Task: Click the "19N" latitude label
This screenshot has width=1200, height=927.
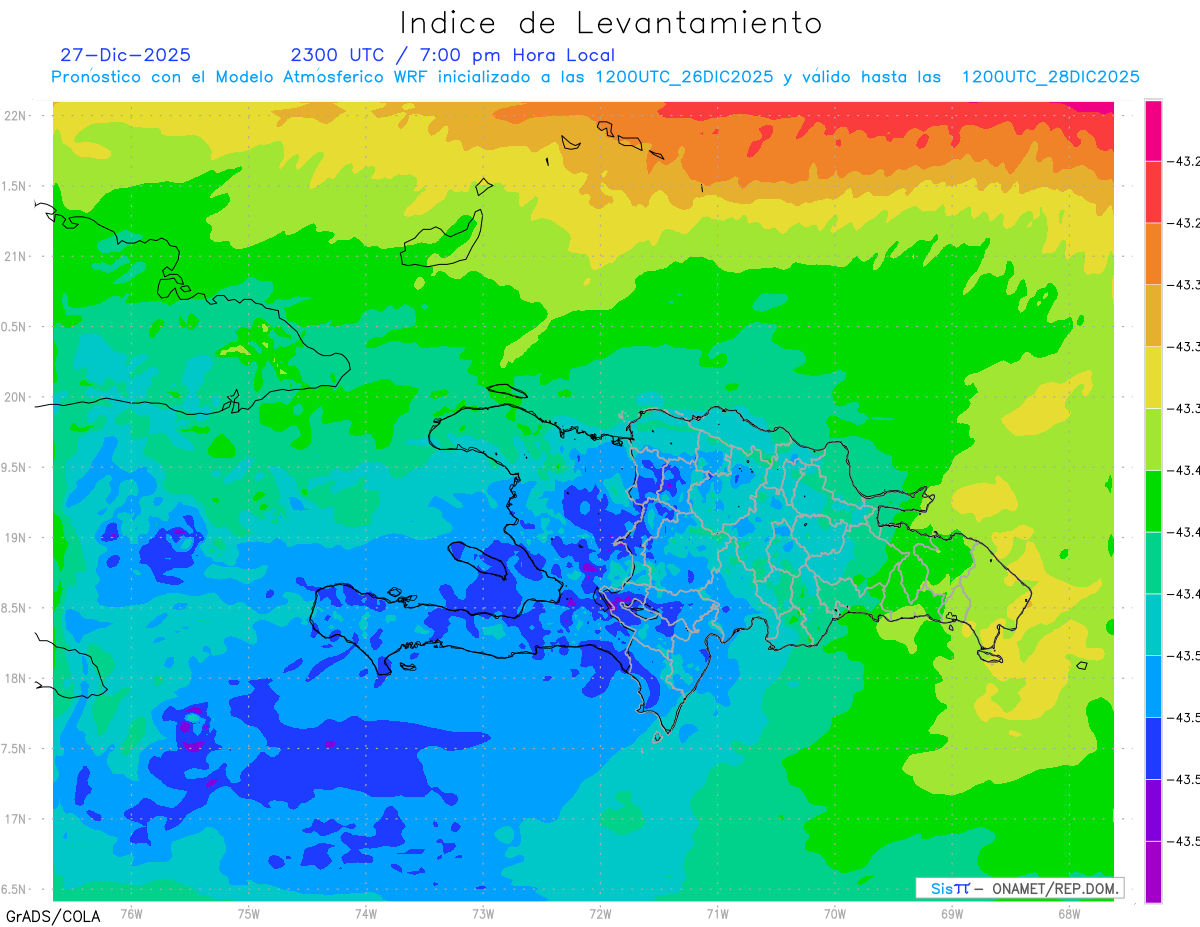Action: point(17,538)
